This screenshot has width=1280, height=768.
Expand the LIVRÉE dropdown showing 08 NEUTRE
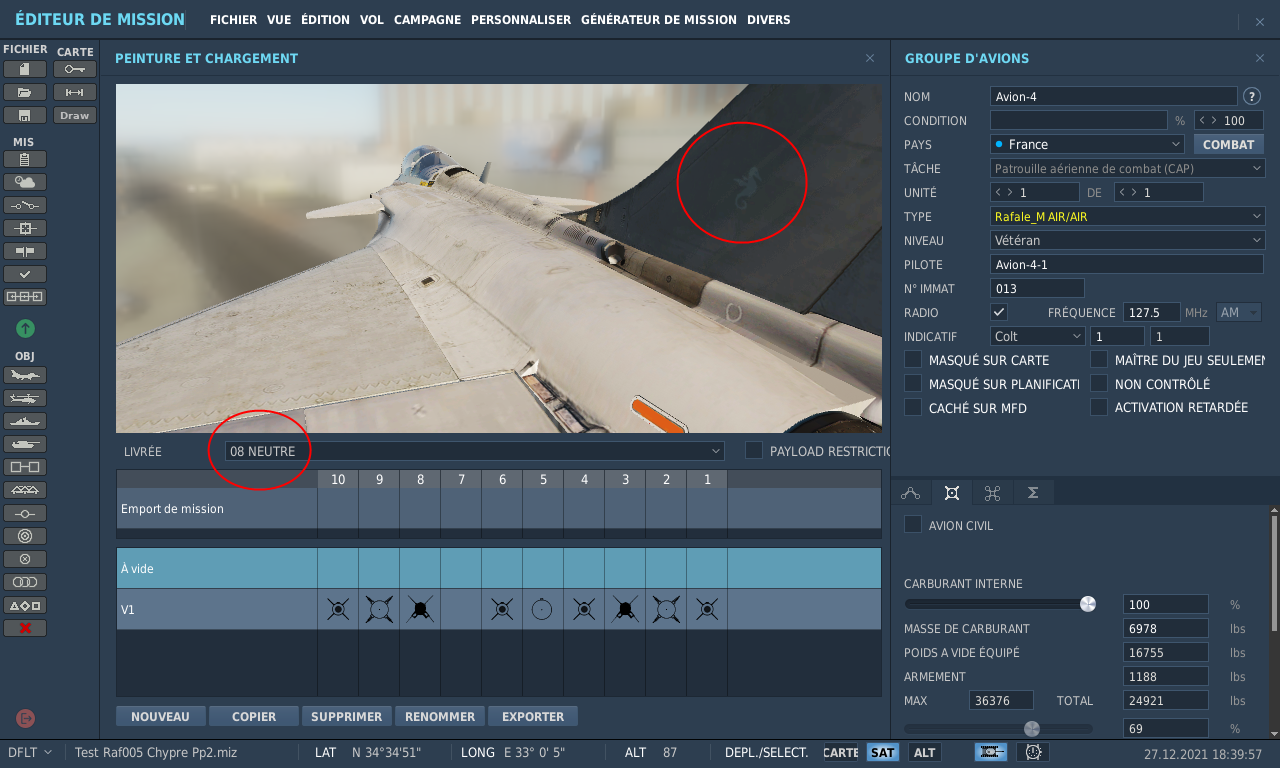[474, 451]
